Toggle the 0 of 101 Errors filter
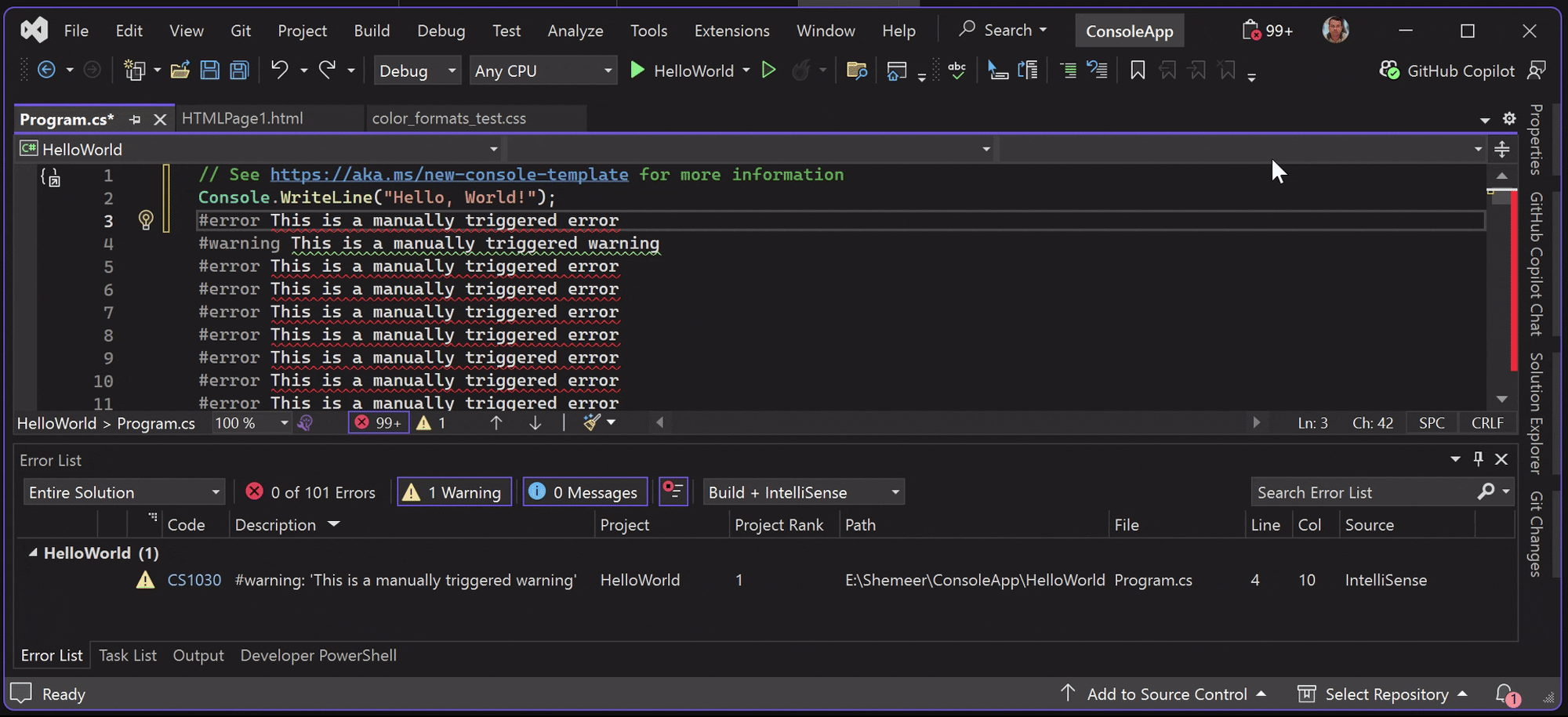 311,491
